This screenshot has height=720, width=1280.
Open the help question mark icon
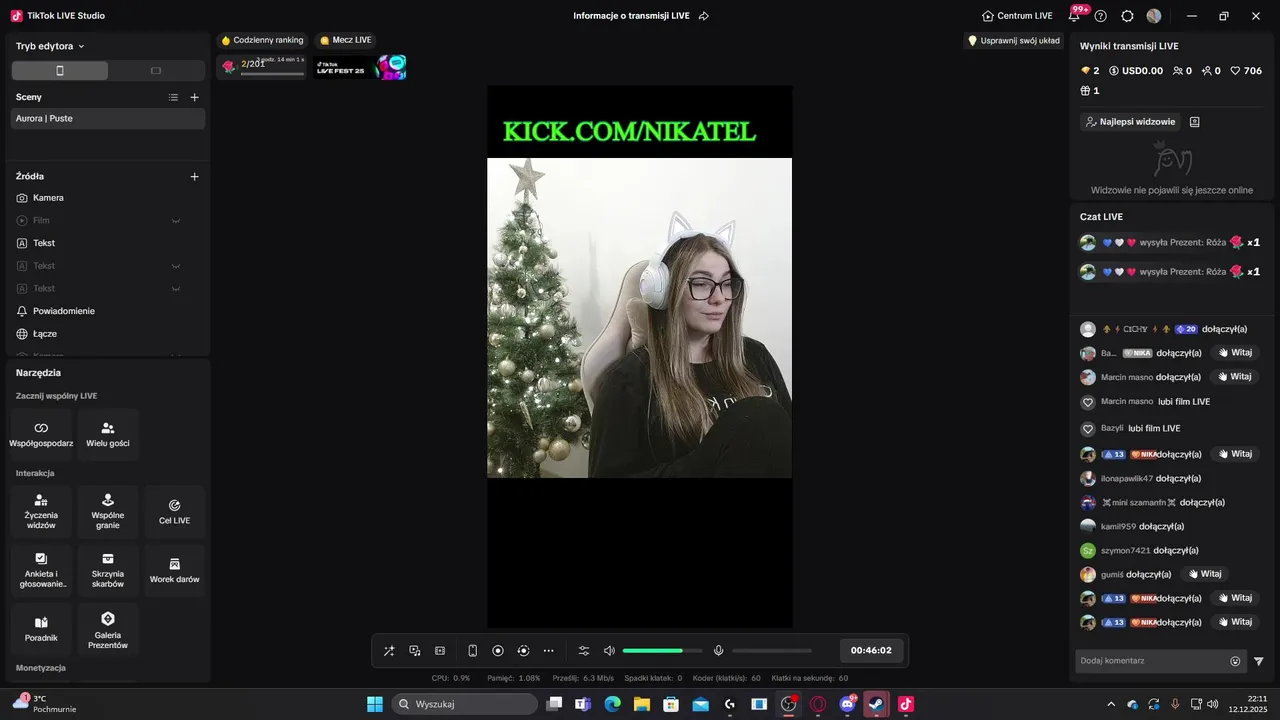click(1101, 16)
